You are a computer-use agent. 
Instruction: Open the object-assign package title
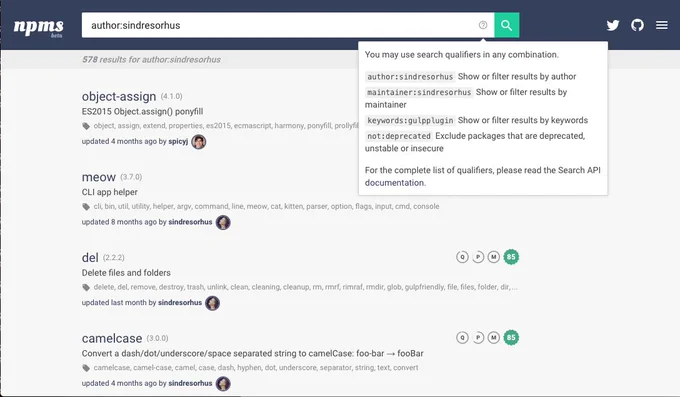[x=119, y=96]
